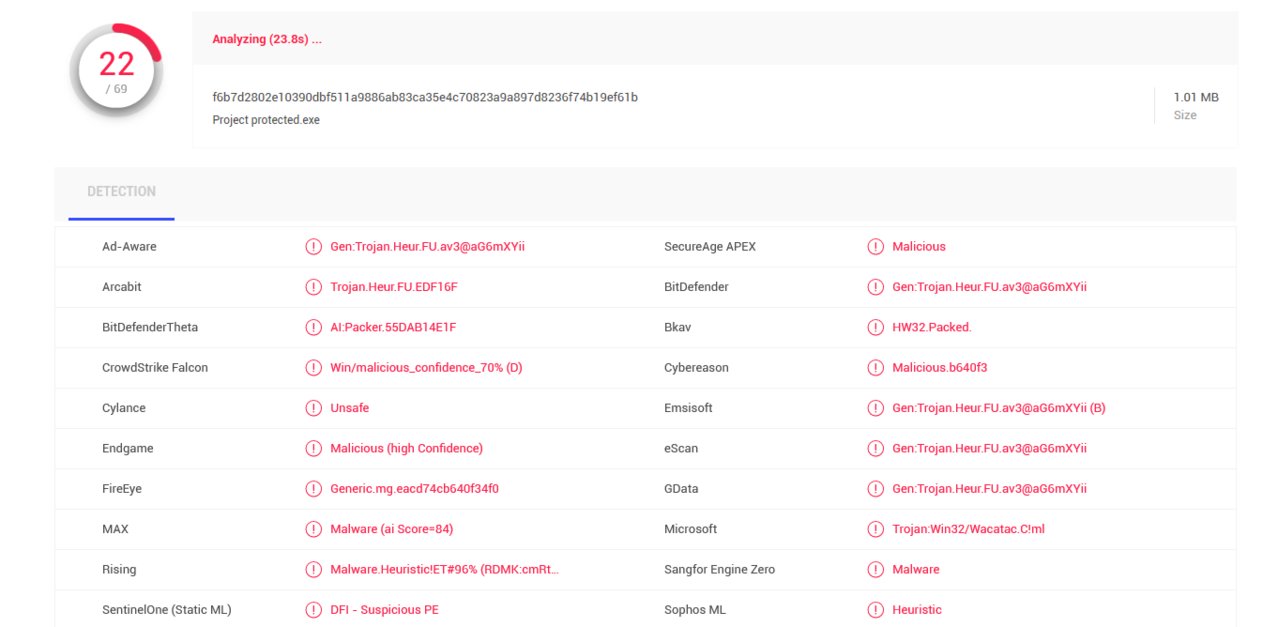Click the file name Project protected.exe
The width and height of the screenshot is (1278, 627).
click(266, 120)
